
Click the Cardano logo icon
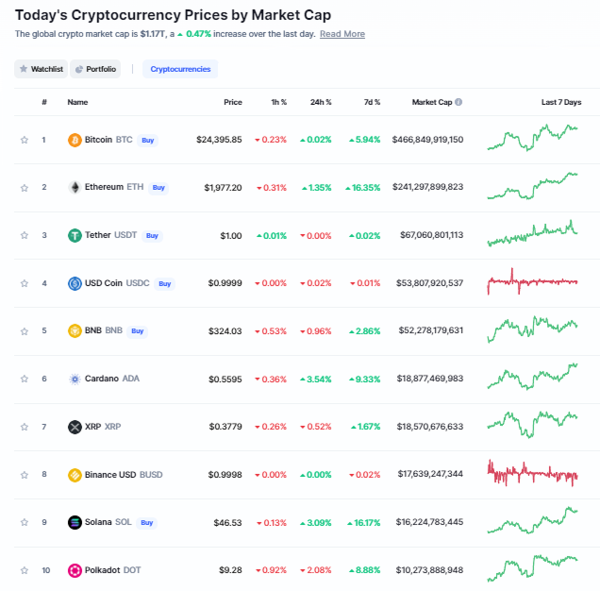pos(75,379)
